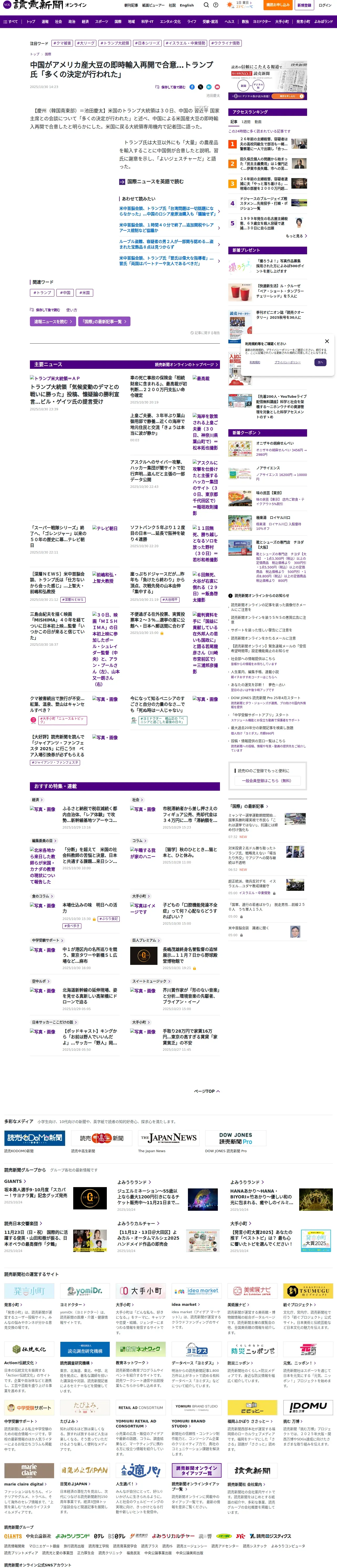337x1568 pixels.
Task: Open weather forecast for Tokyo in header
Action: [240, 5]
